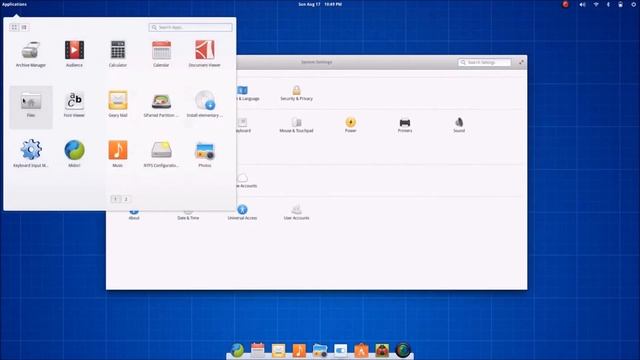Open Photos from the dock
This screenshot has height=360, width=640.
point(320,350)
